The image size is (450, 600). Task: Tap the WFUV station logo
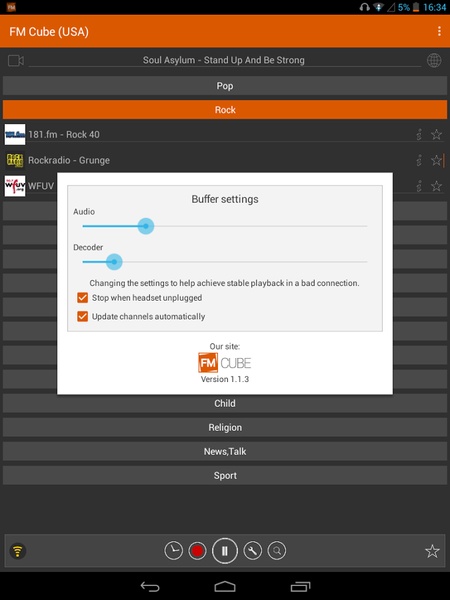coord(15,186)
